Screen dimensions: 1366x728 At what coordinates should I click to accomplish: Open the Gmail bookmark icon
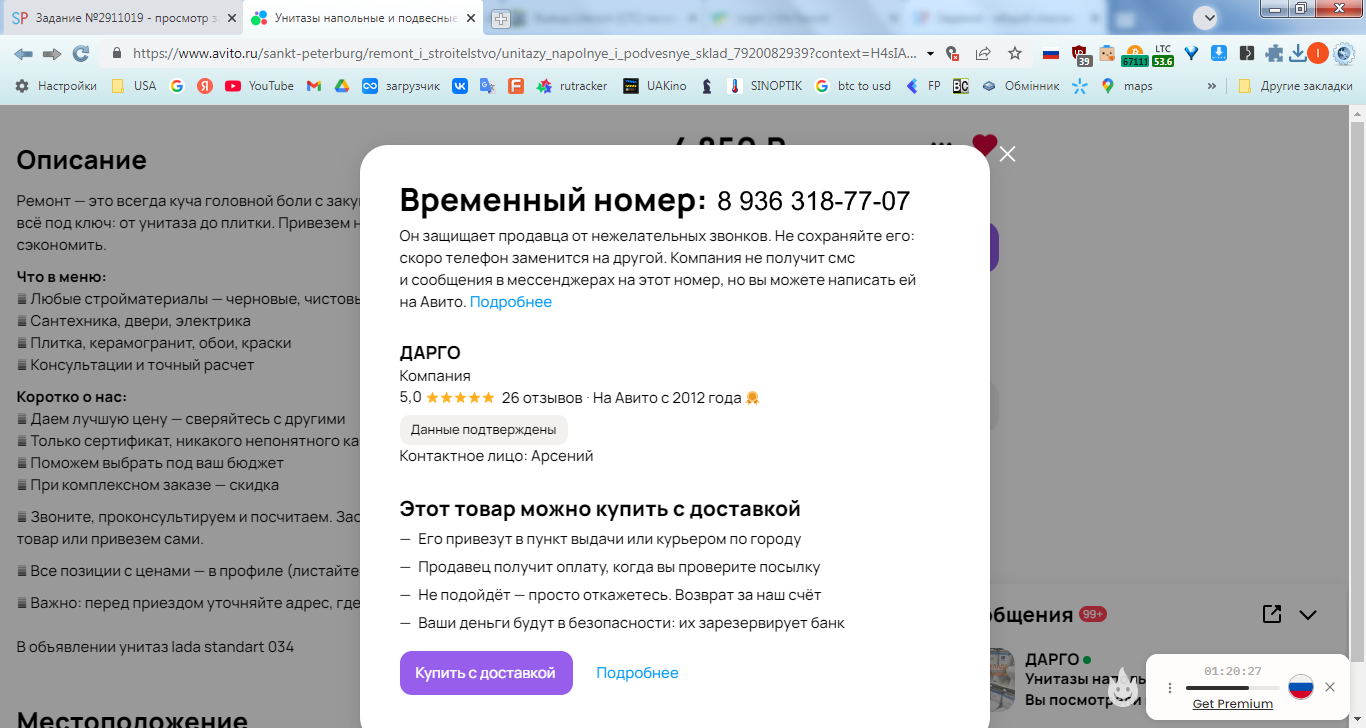click(x=314, y=86)
